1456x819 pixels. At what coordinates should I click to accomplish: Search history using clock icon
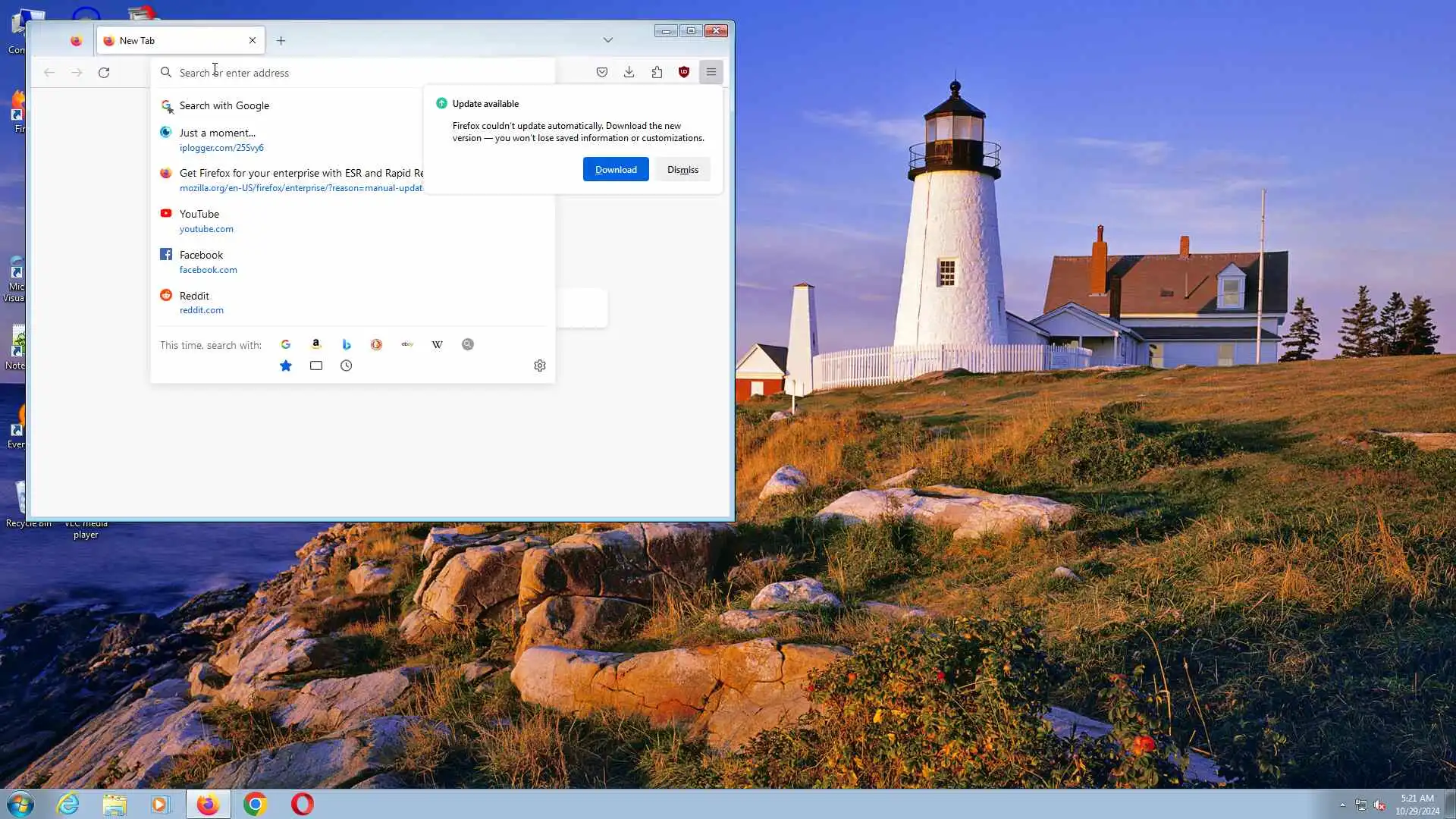pyautogui.click(x=347, y=366)
